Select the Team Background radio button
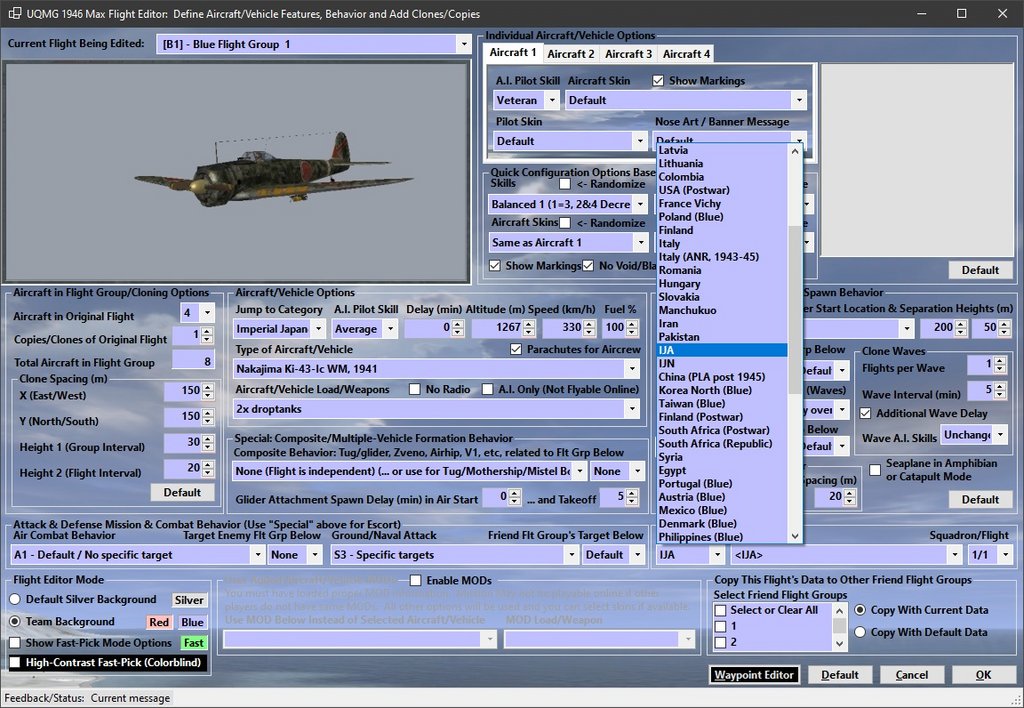This screenshot has width=1024, height=708. click(x=16, y=622)
